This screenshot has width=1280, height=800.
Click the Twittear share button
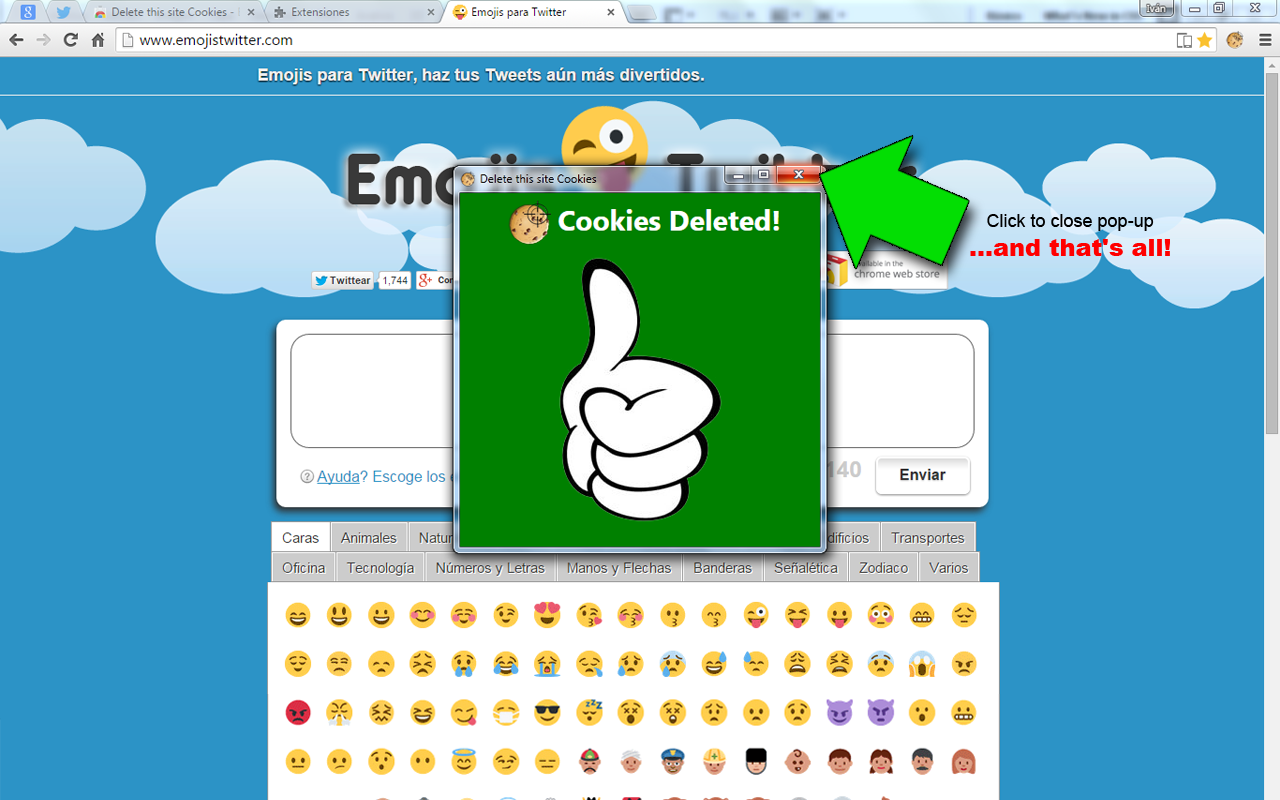coord(341,280)
